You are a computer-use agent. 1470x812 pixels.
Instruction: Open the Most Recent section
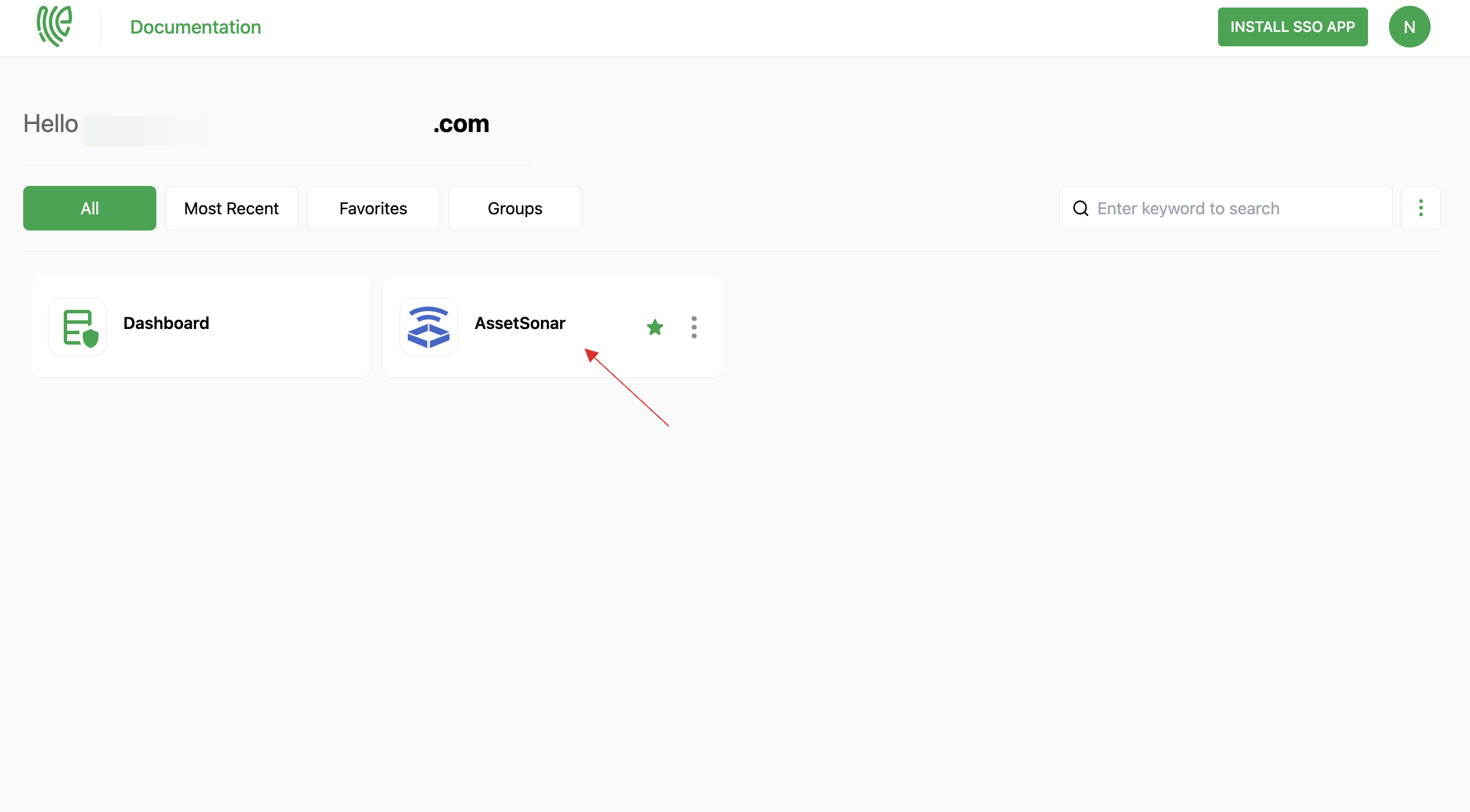click(231, 208)
